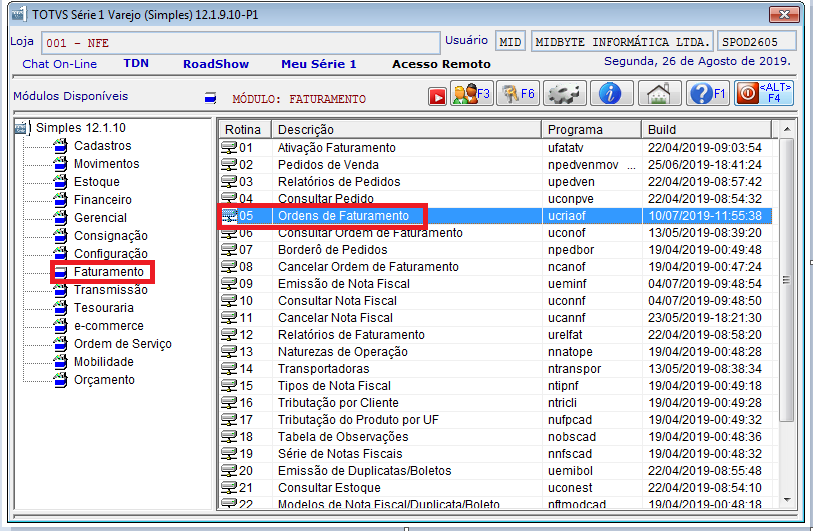813x531 pixels.
Task: Sort by the Descrição column header
Action: click(406, 130)
